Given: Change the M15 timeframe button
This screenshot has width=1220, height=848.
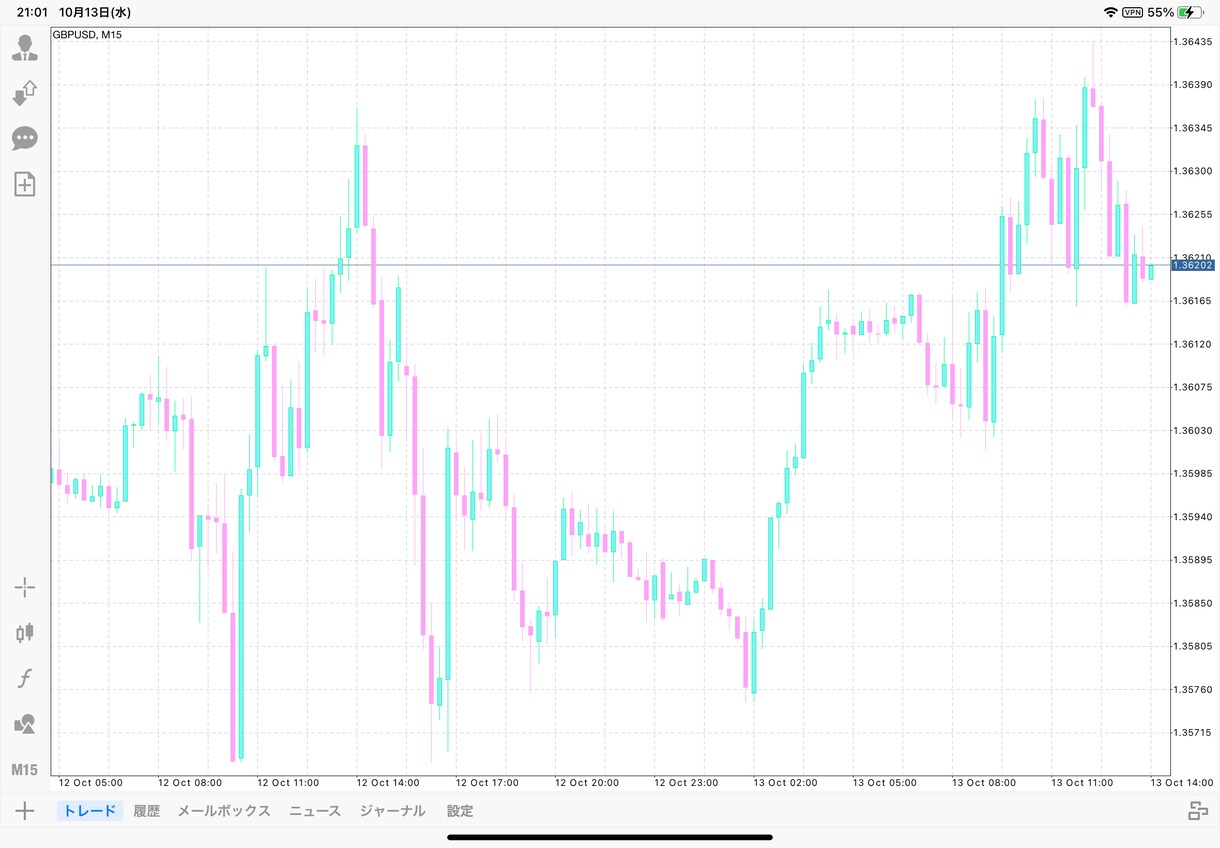Looking at the screenshot, I should [25, 770].
